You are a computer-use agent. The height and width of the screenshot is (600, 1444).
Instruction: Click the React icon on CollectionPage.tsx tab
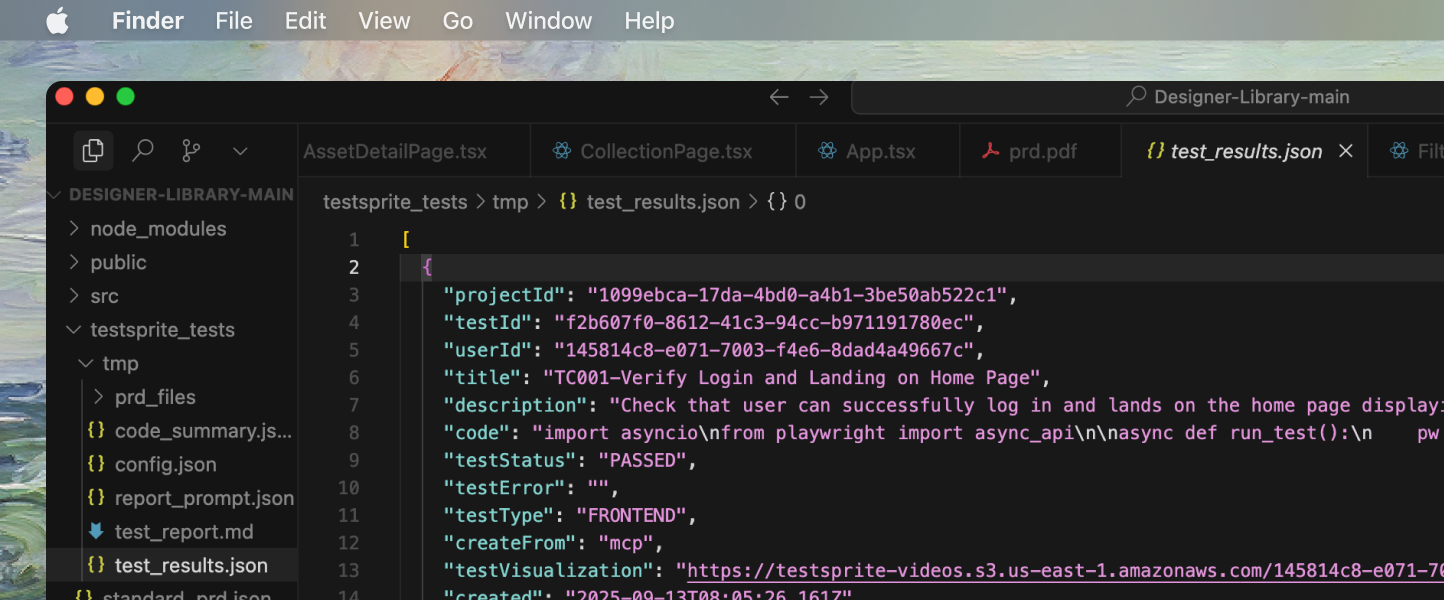(562, 151)
